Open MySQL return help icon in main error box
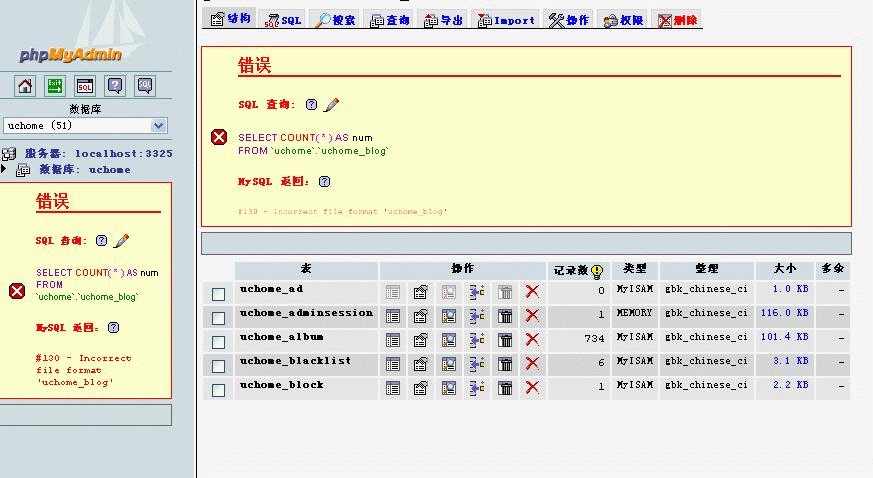The height and width of the screenshot is (478, 873). (x=325, y=181)
